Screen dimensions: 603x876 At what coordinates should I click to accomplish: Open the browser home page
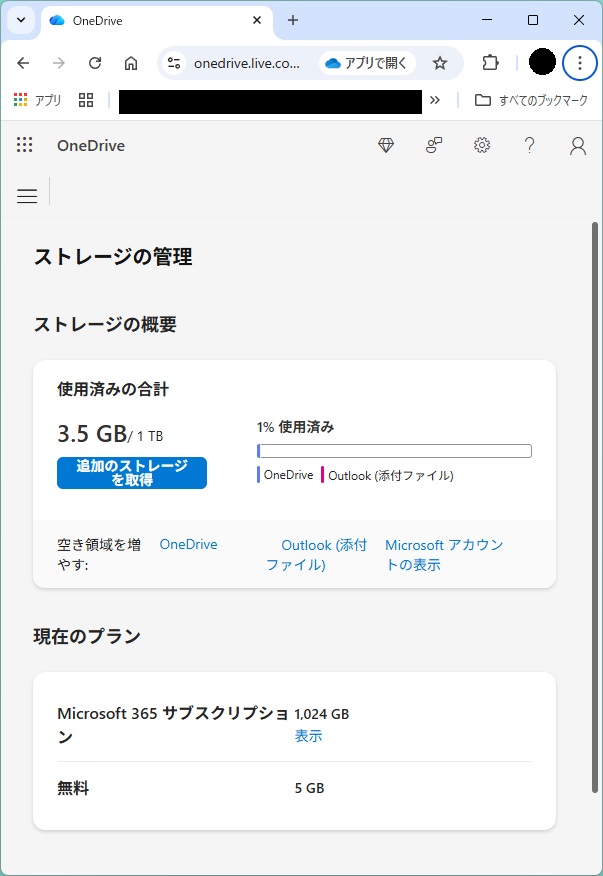[131, 63]
